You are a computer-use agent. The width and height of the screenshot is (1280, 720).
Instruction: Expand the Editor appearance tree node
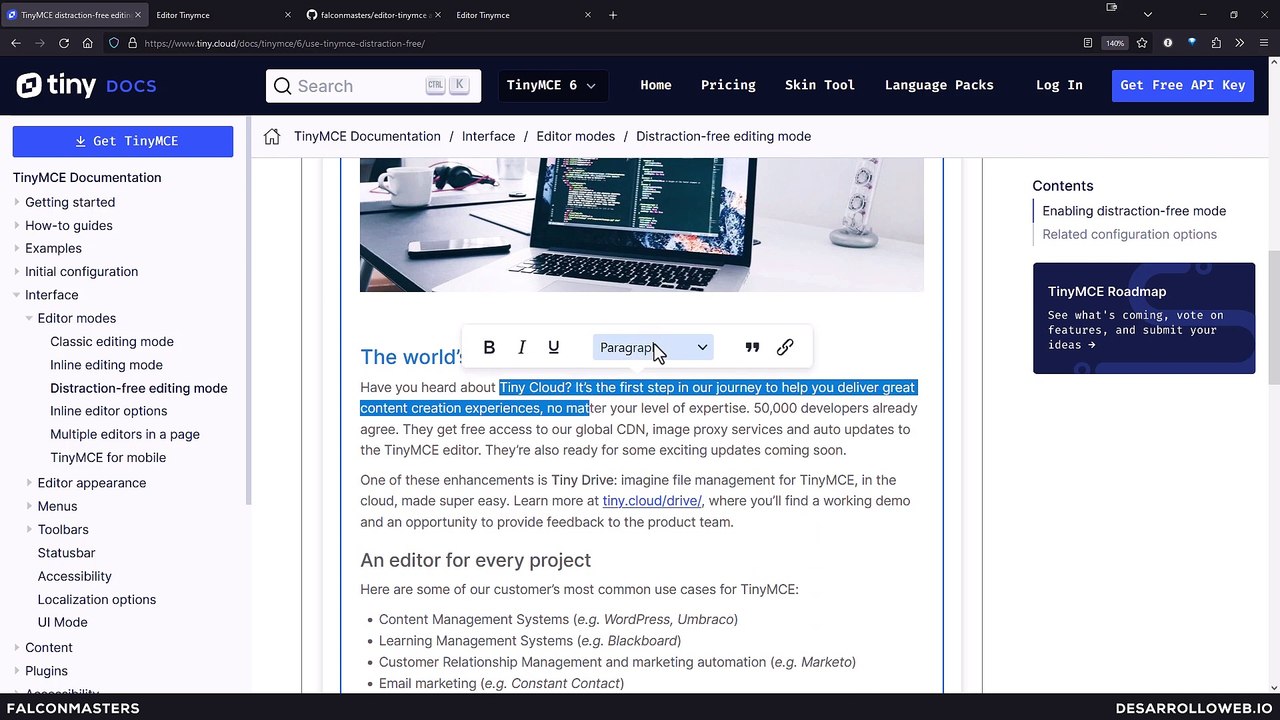click(x=29, y=483)
